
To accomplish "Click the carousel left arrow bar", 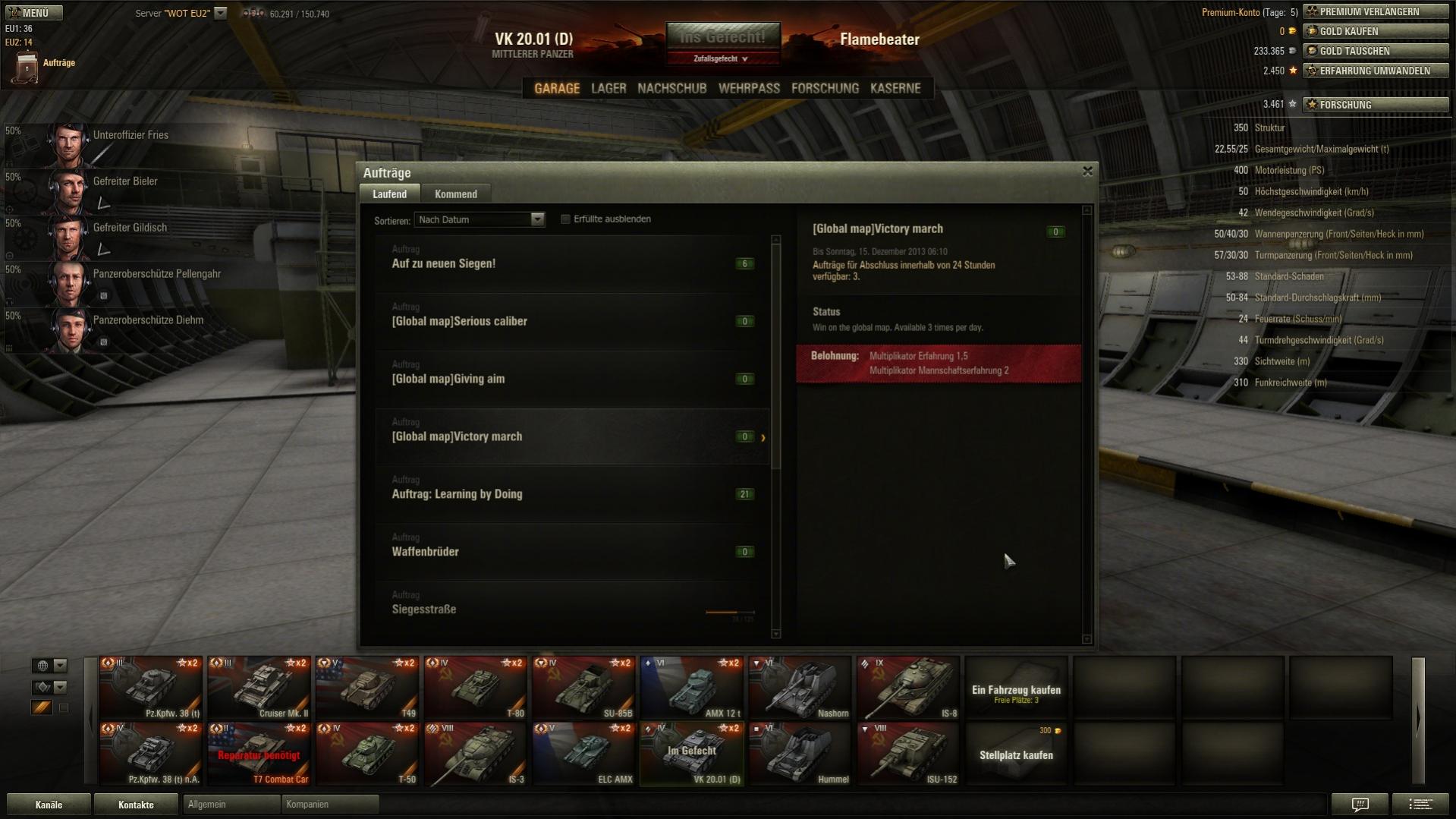I will pyautogui.click(x=91, y=720).
